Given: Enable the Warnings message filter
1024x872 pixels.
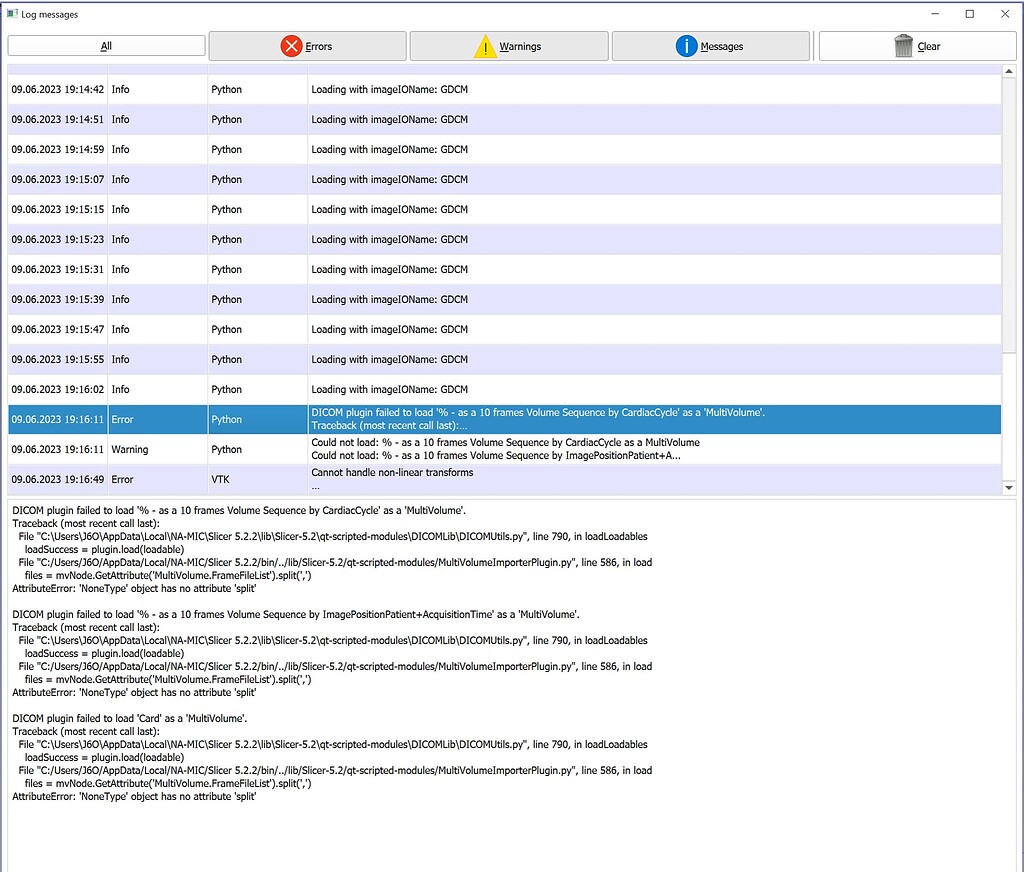Looking at the screenshot, I should [508, 45].
